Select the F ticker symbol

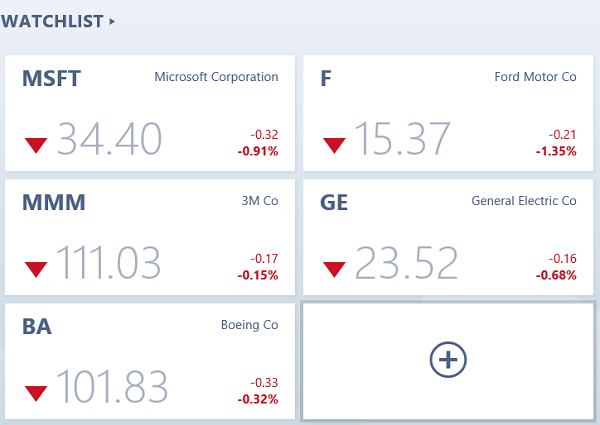pyautogui.click(x=326, y=78)
